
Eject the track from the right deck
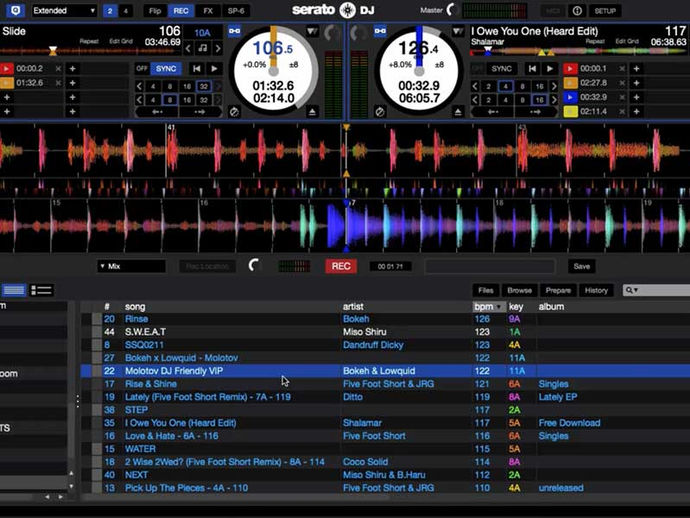pos(458,112)
